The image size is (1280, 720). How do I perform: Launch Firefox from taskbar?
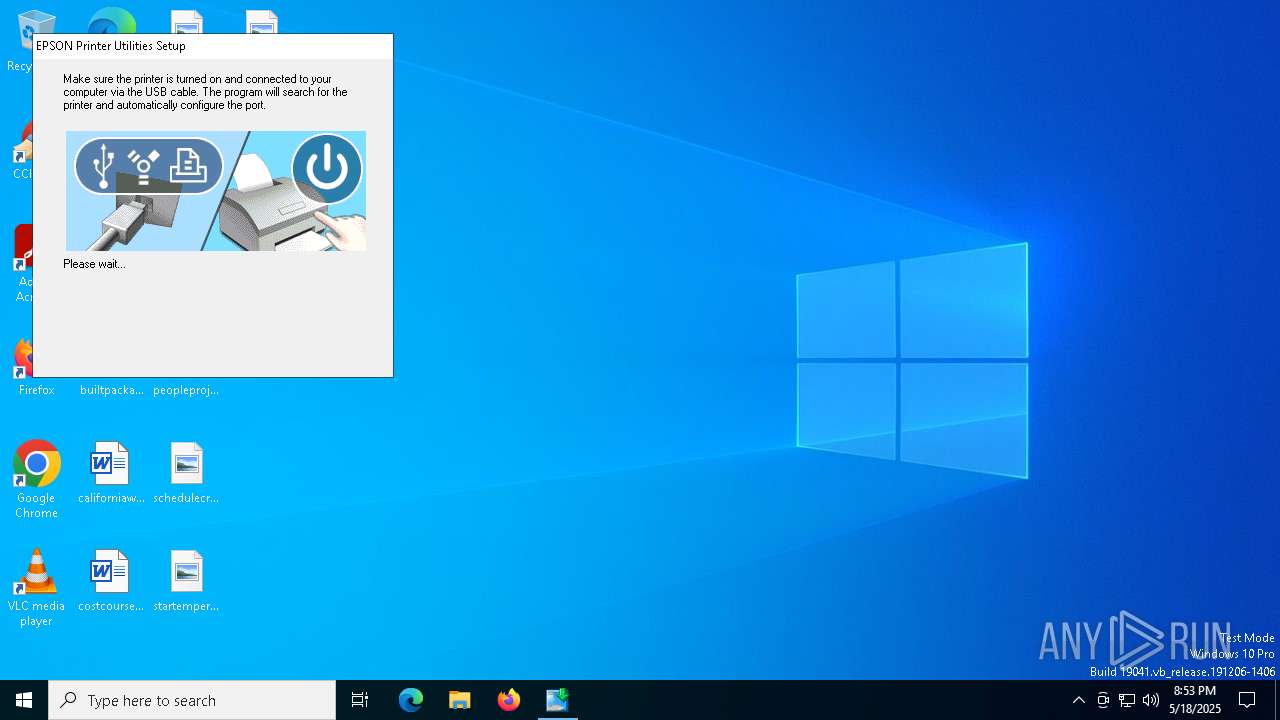[x=509, y=700]
